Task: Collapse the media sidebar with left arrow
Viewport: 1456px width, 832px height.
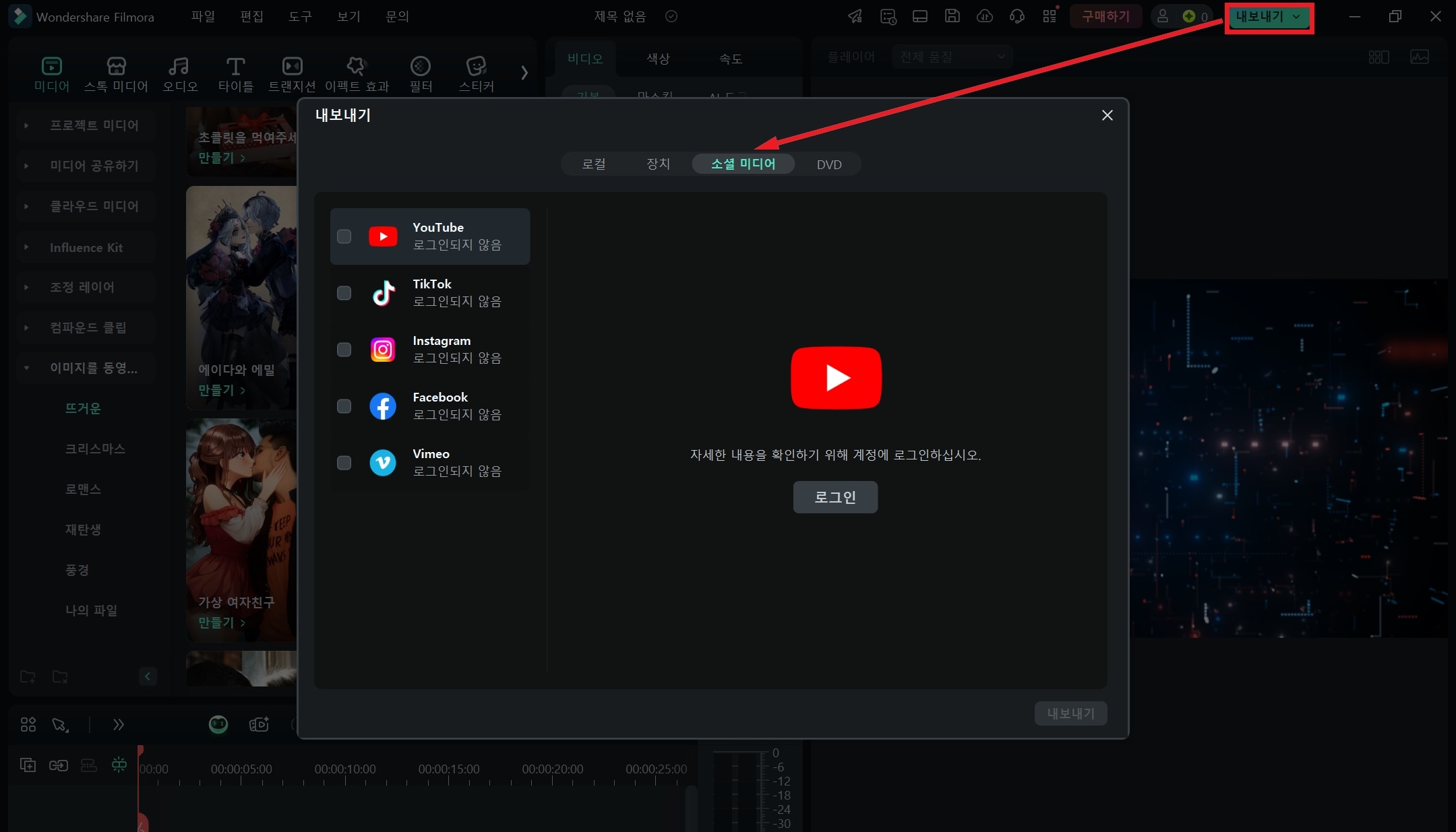Action: pos(148,676)
